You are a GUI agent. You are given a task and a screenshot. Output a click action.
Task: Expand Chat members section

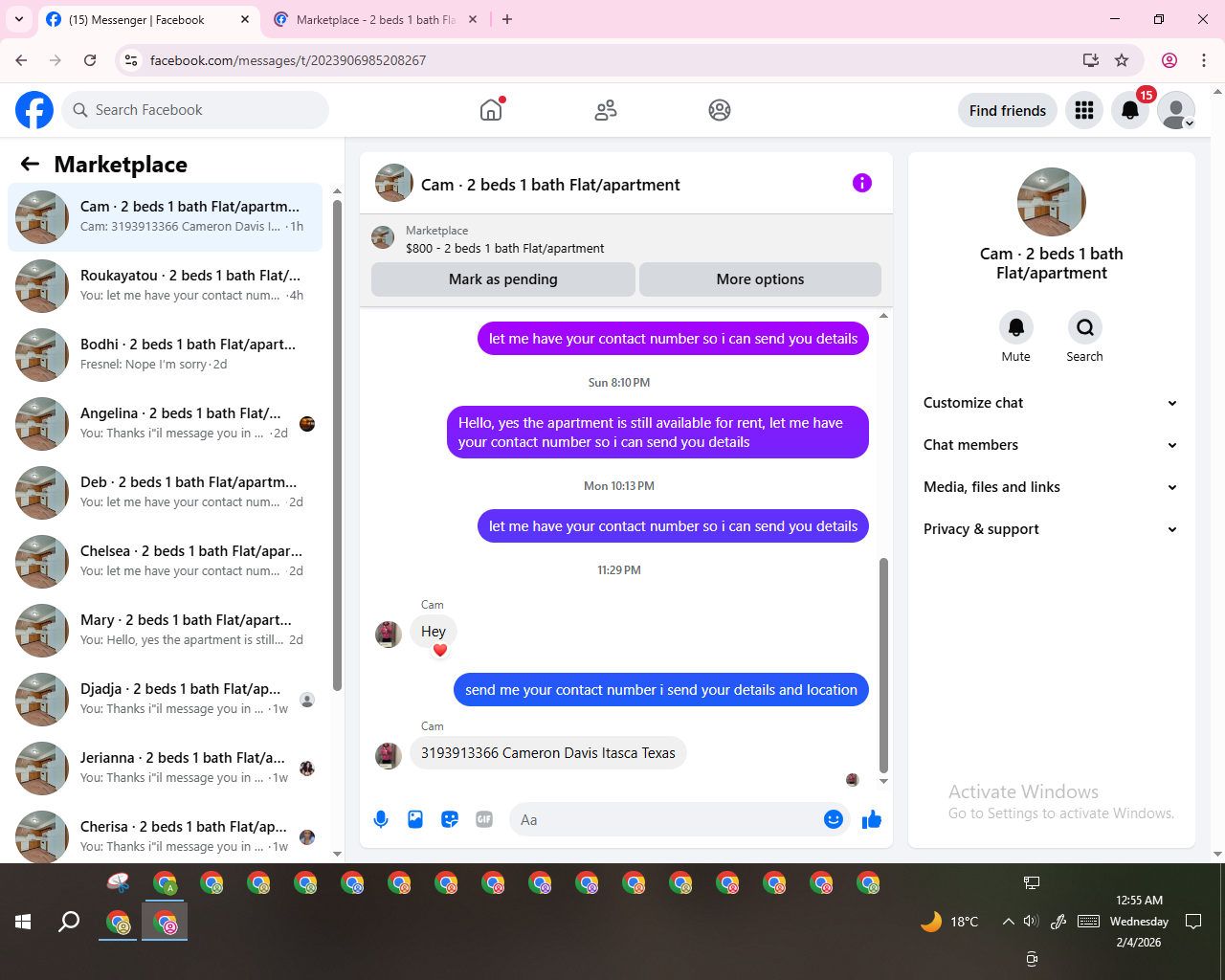[x=1051, y=445]
